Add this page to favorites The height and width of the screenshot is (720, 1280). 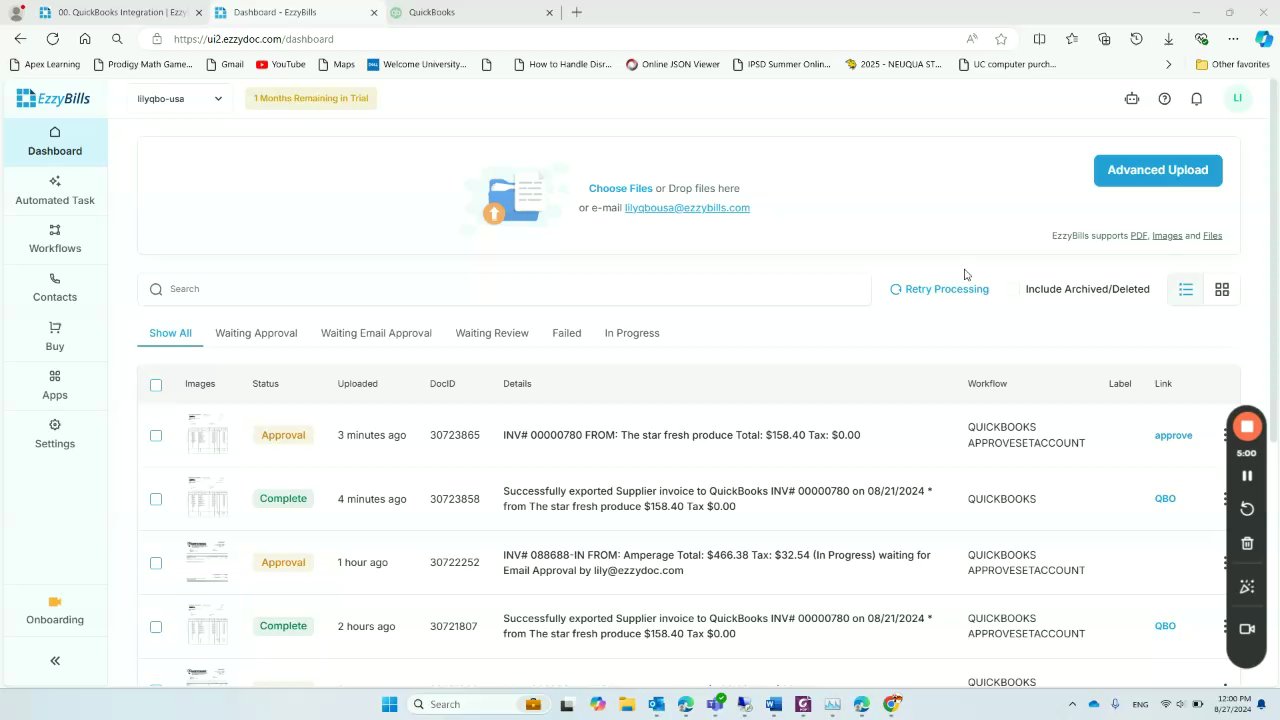(1001, 39)
